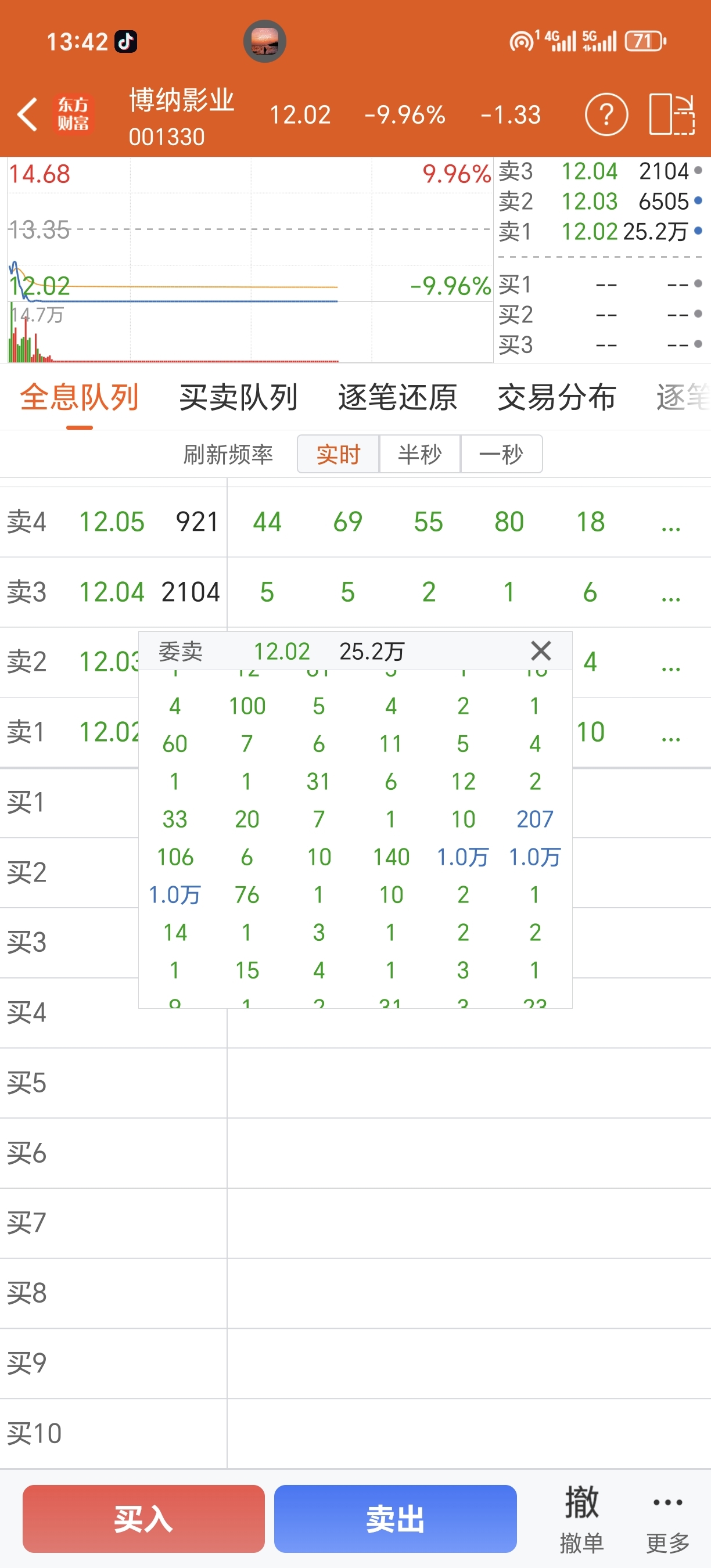The height and width of the screenshot is (1568, 711).
Task: Tap the round avatar in status bar
Action: pyautogui.click(x=265, y=41)
